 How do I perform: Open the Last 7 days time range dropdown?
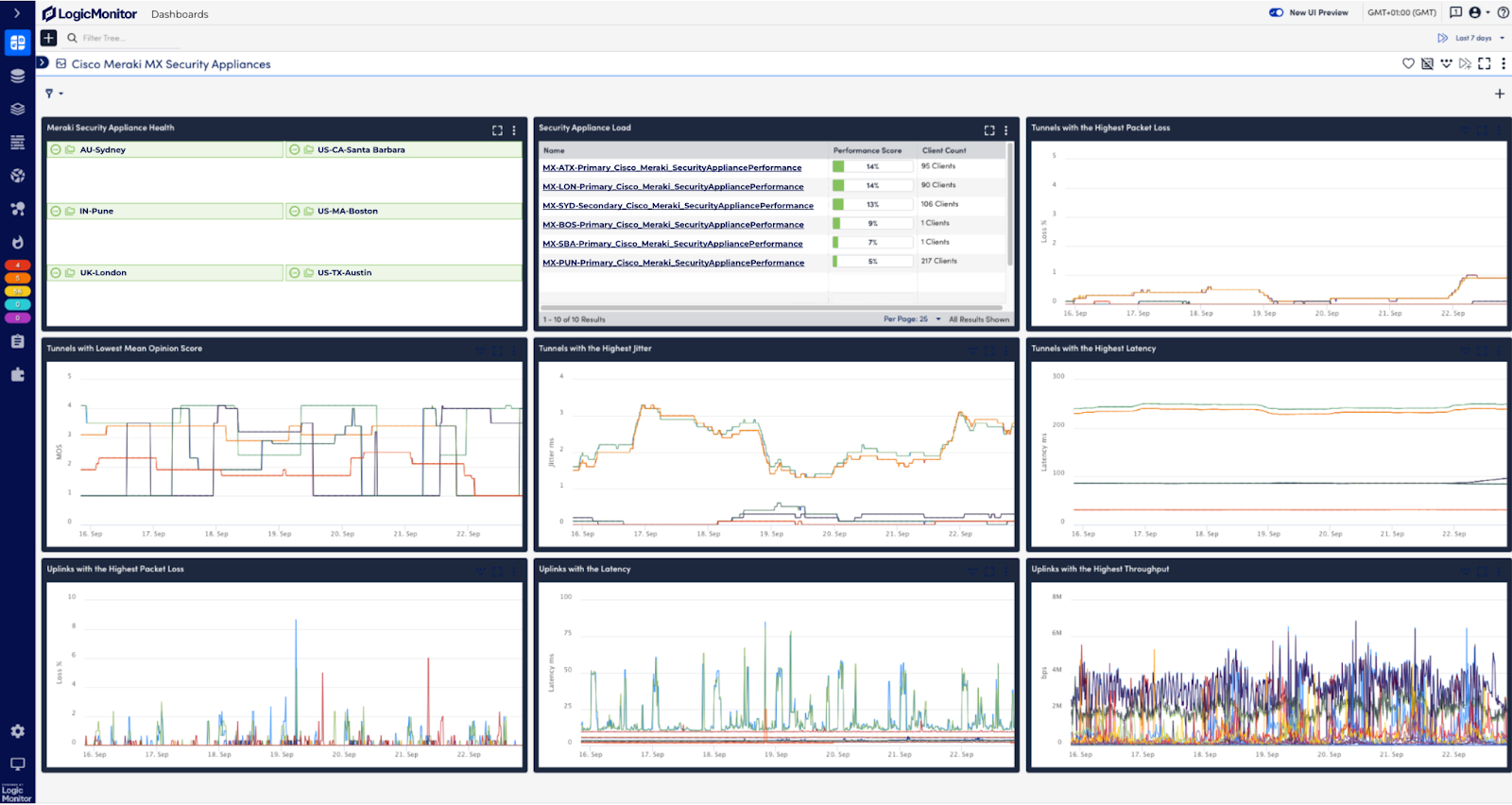pyautogui.click(x=1474, y=38)
